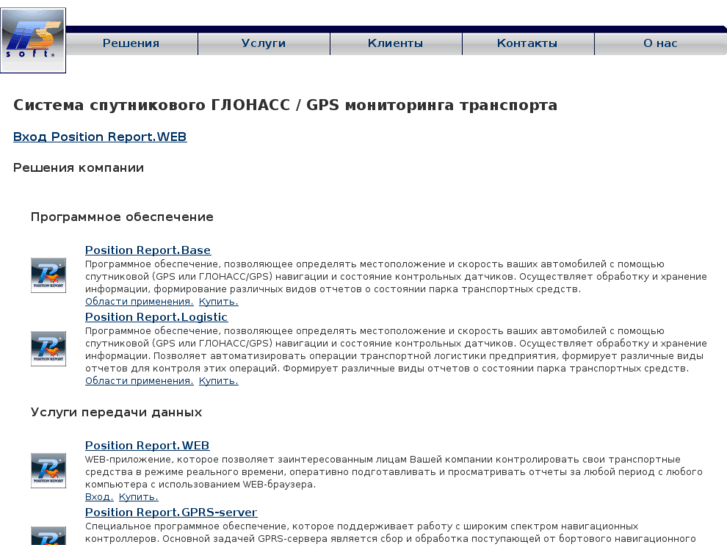The image size is (727, 545).
Task: Open the Position Report.WEB product title link
Action: (147, 446)
